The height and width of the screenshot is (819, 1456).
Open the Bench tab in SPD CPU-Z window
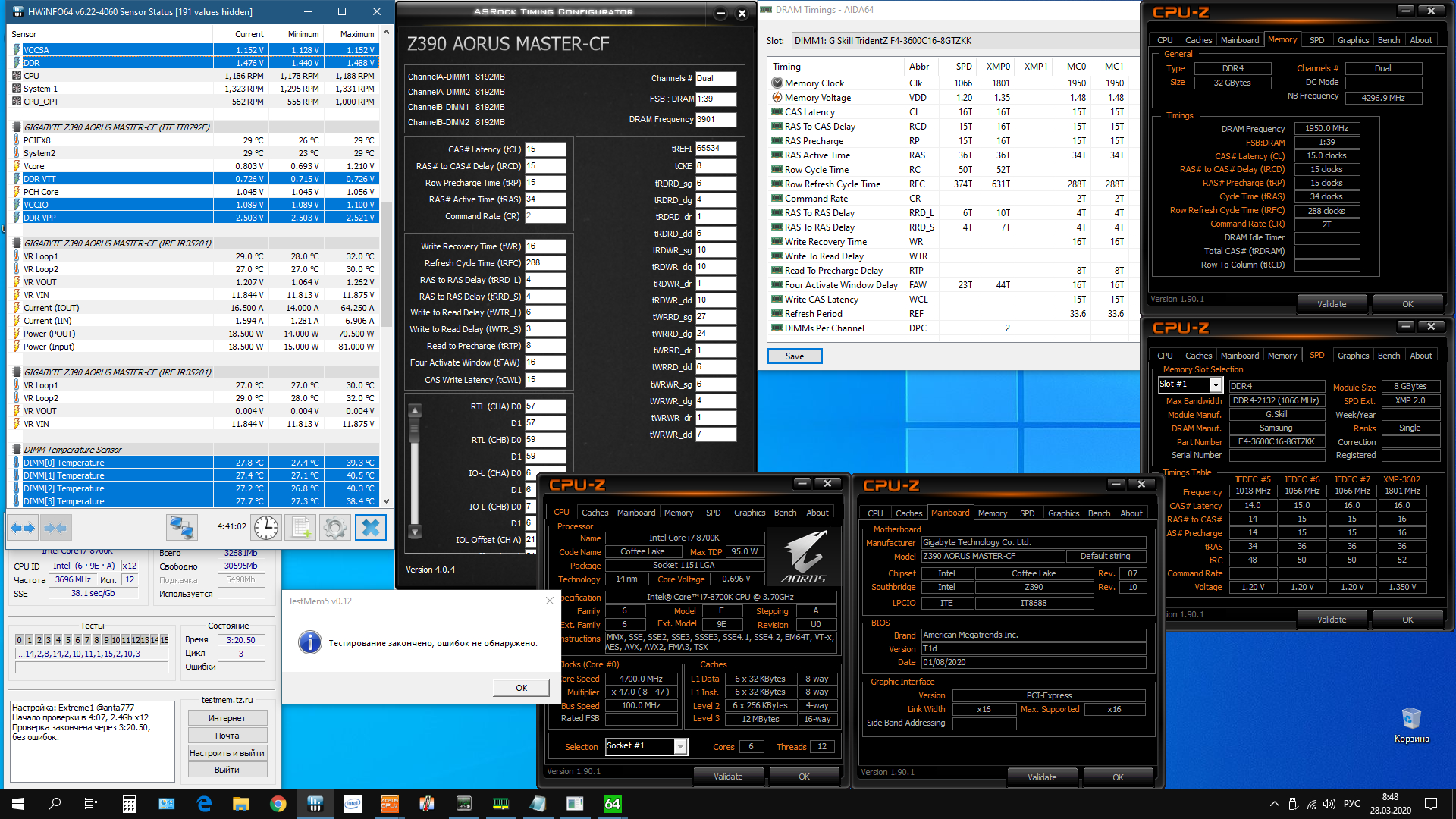tap(1389, 356)
